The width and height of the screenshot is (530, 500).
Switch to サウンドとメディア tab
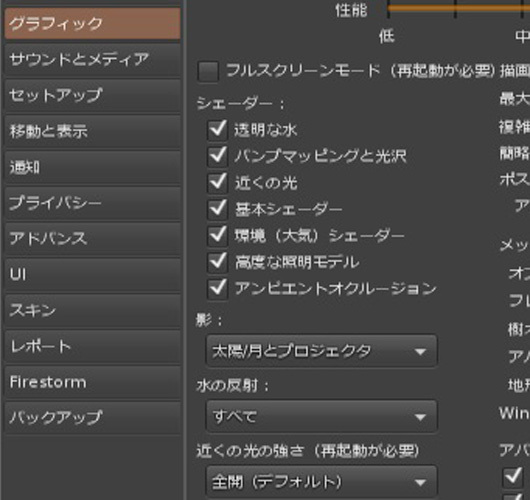pyautogui.click(x=92, y=59)
